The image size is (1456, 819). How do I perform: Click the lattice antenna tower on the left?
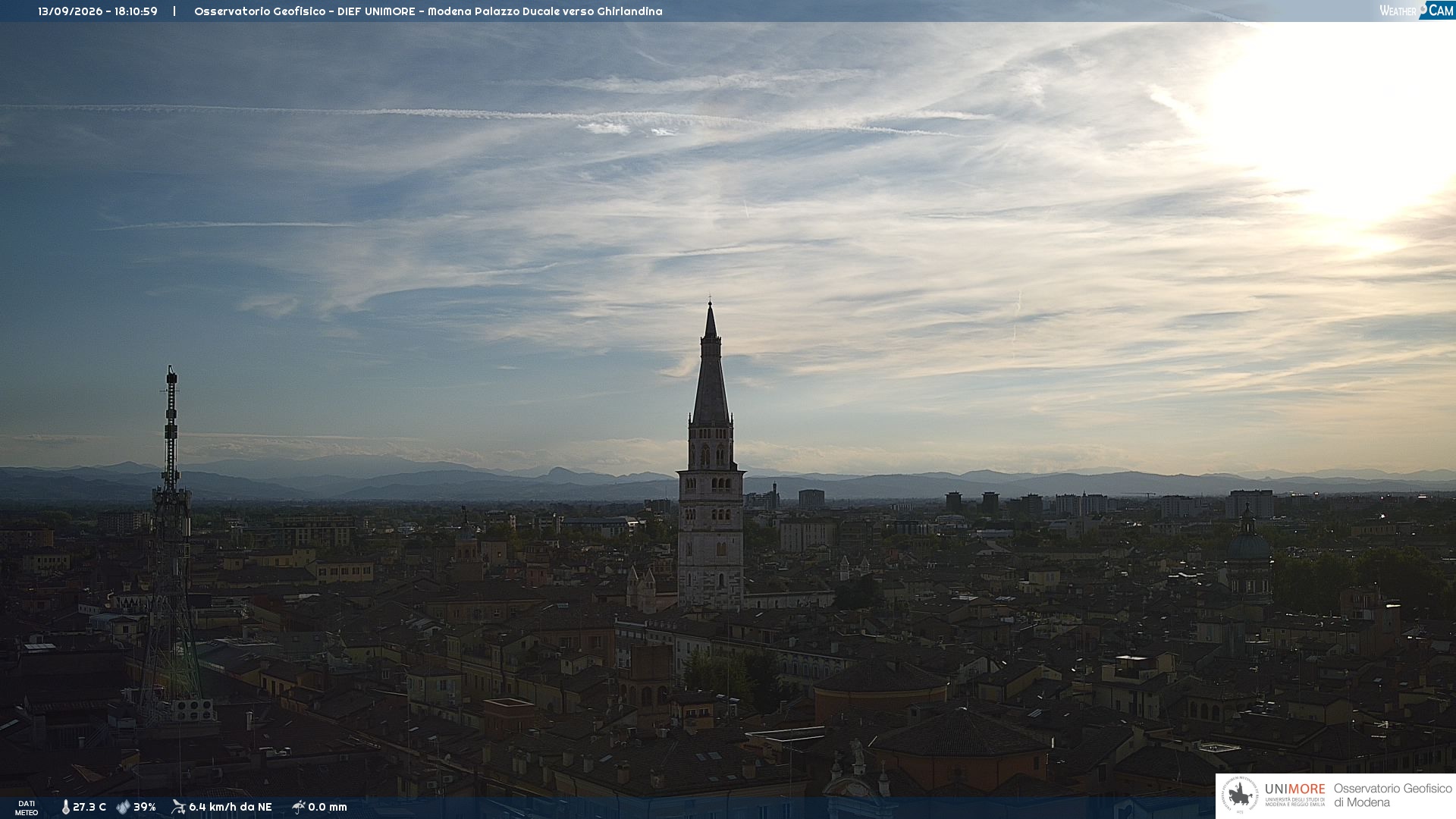[171, 542]
